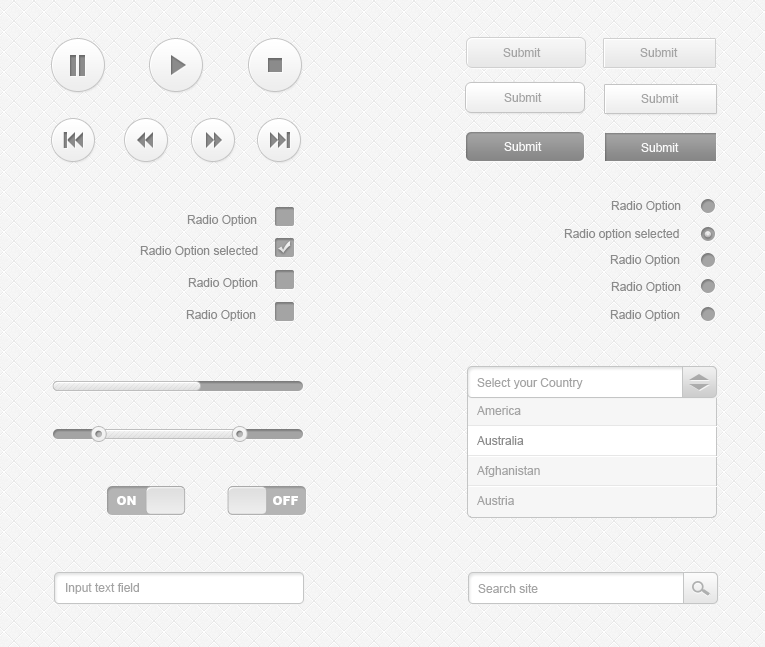Image resolution: width=765 pixels, height=647 pixels.
Task: Choose Austria from the country list
Action: (592, 501)
